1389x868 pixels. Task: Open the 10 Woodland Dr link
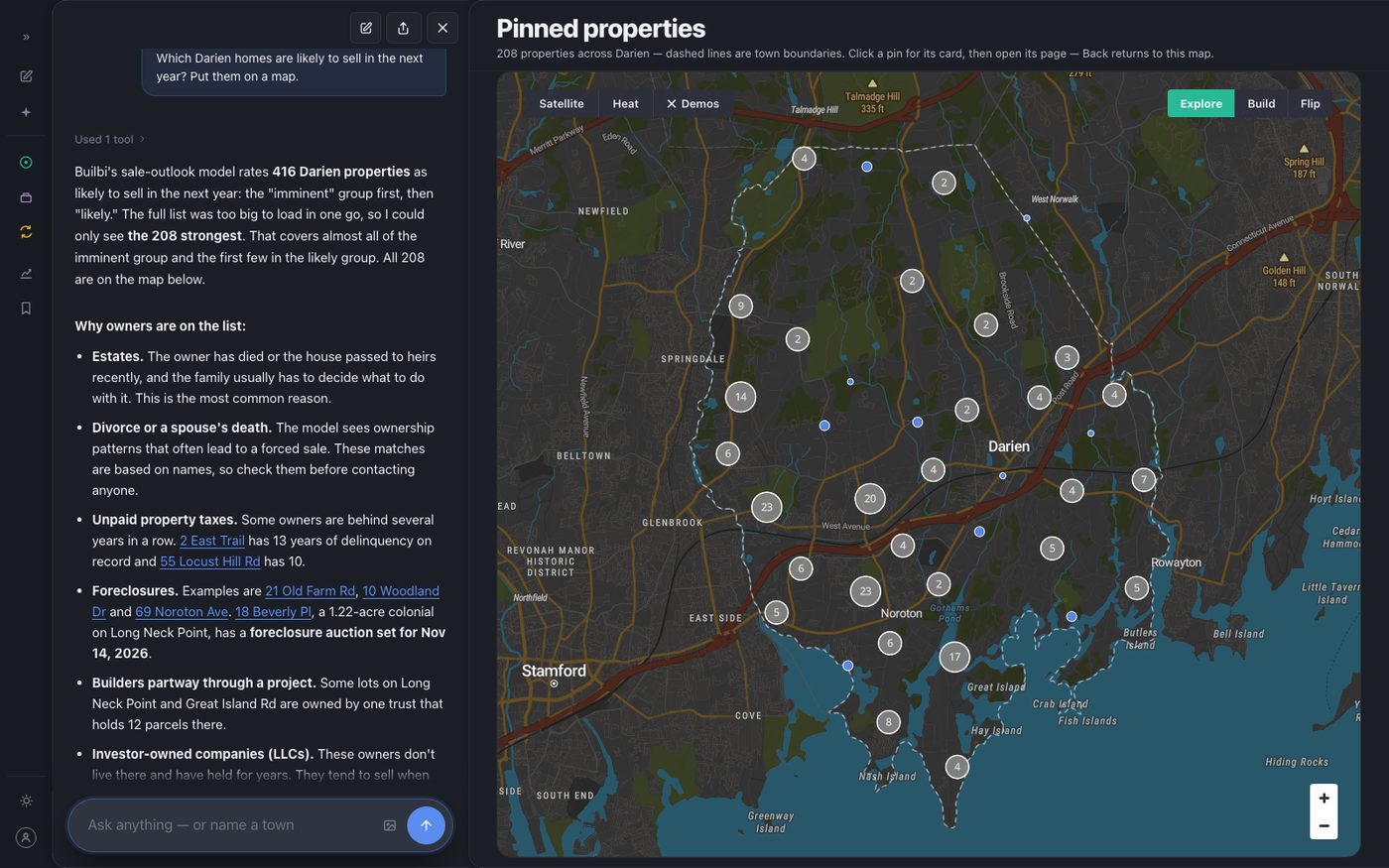point(401,590)
